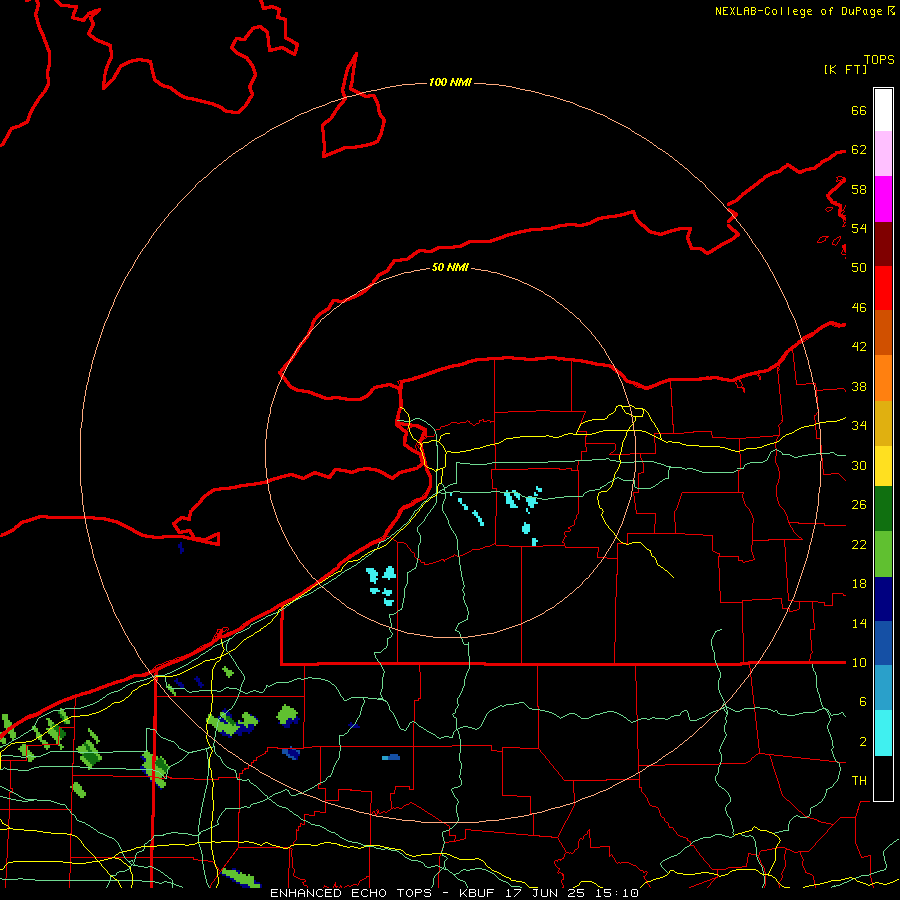This screenshot has height=900, width=900.
Task: Click the "42" scale label
Action: pos(859,347)
